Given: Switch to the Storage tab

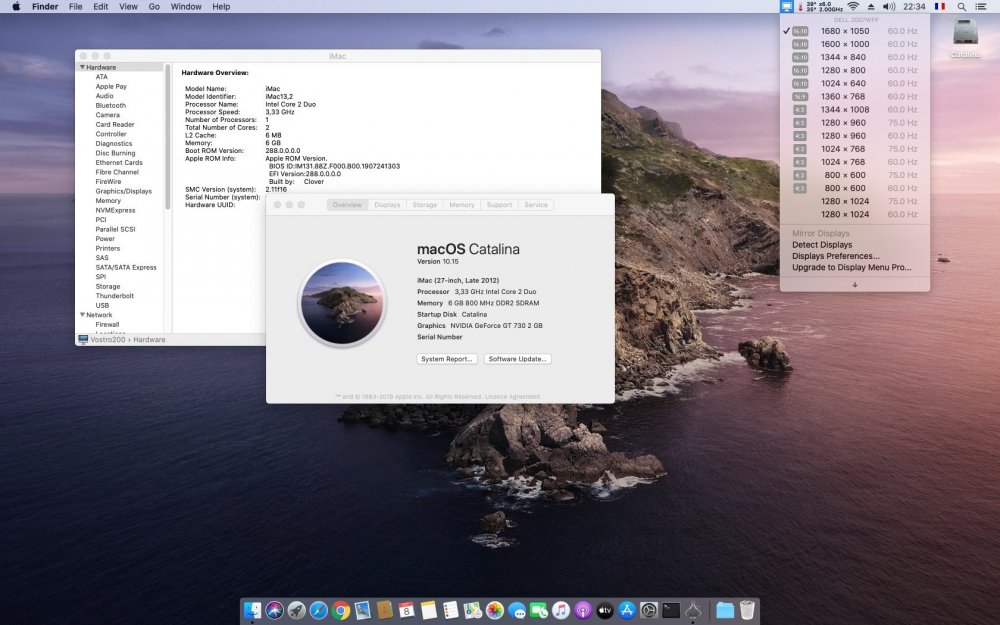Looking at the screenshot, I should click(424, 205).
